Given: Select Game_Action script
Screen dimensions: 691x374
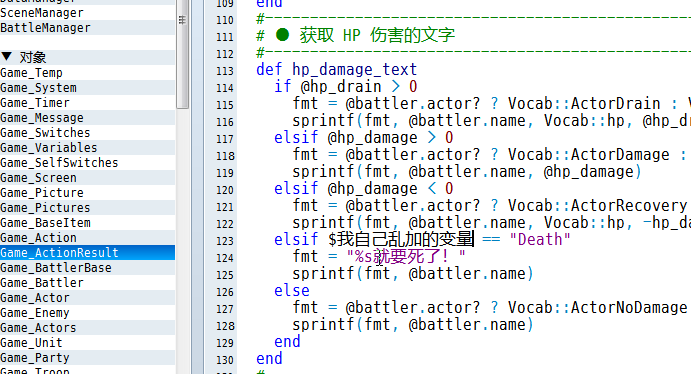Looking at the screenshot, I should pos(38,237).
